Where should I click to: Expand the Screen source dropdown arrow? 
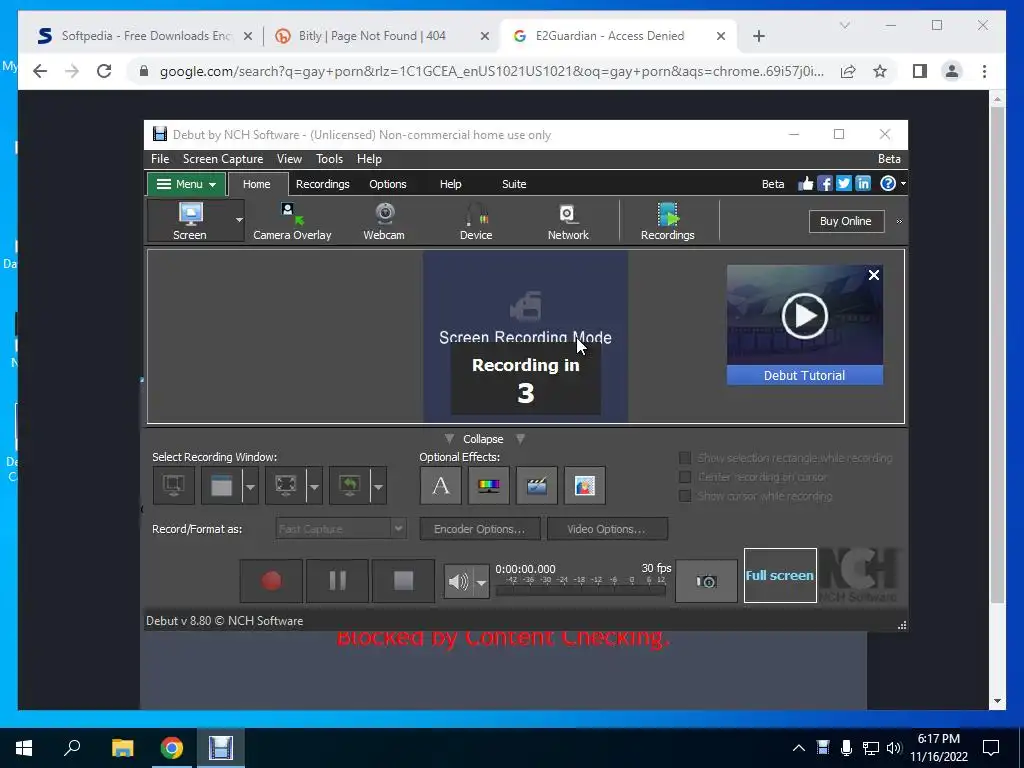click(x=239, y=221)
